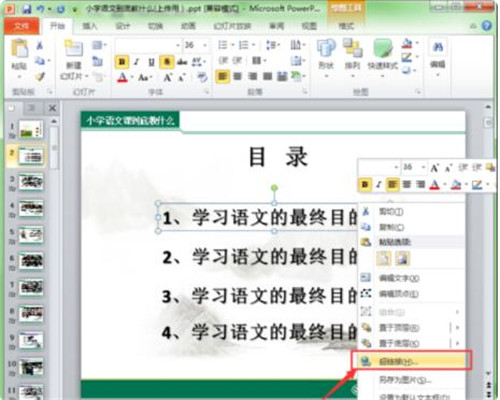Click Justify icon in ribbon paragraph group

click(x=268, y=77)
